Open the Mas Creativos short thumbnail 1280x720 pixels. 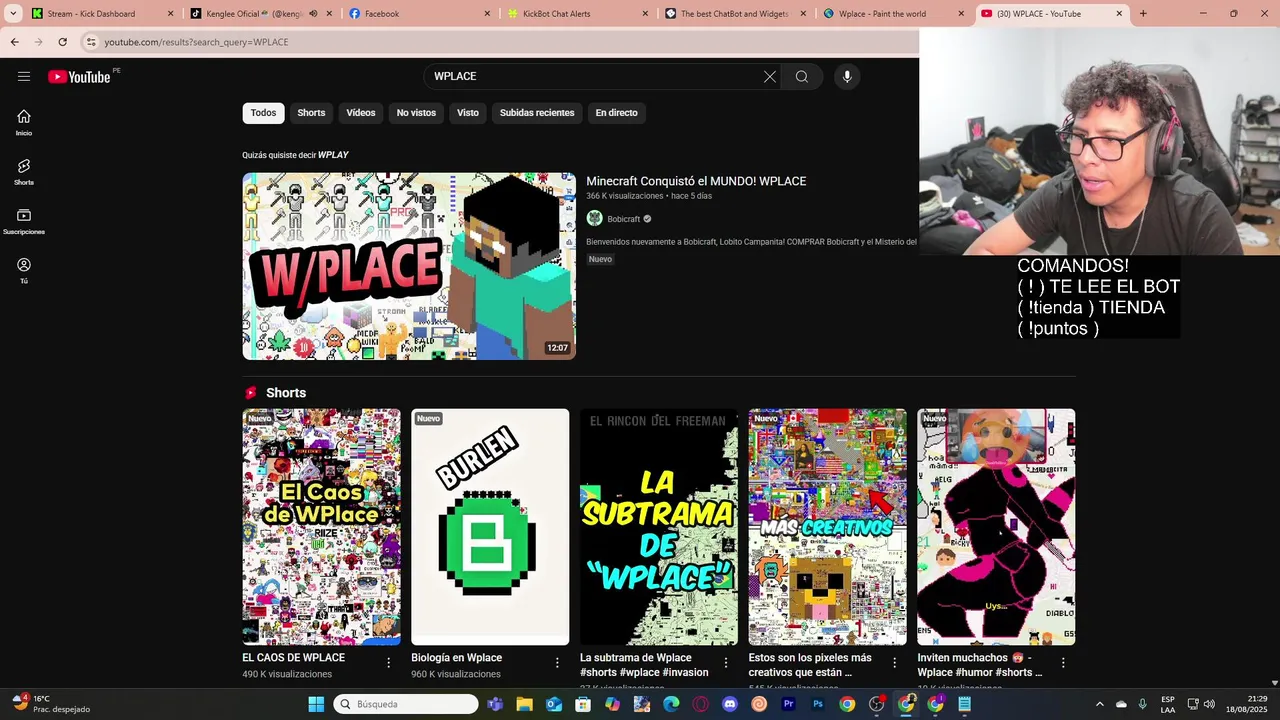(828, 527)
